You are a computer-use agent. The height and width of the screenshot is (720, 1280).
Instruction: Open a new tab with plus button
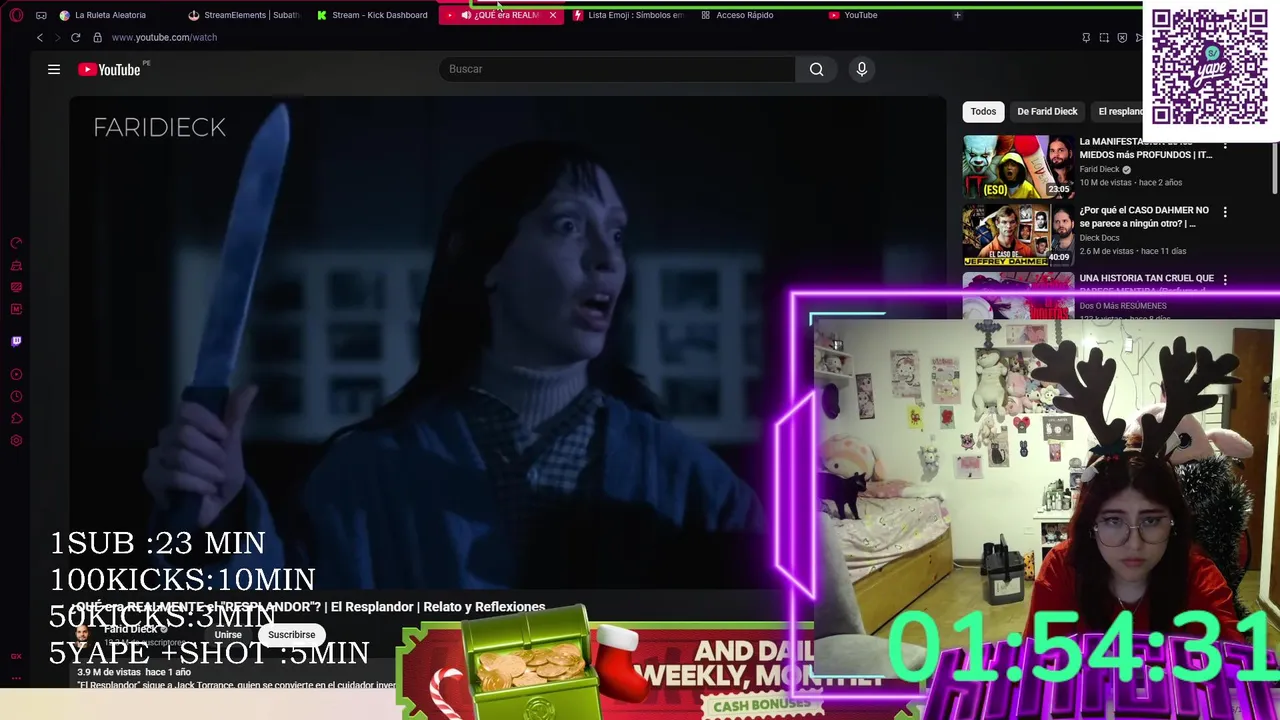[x=957, y=15]
